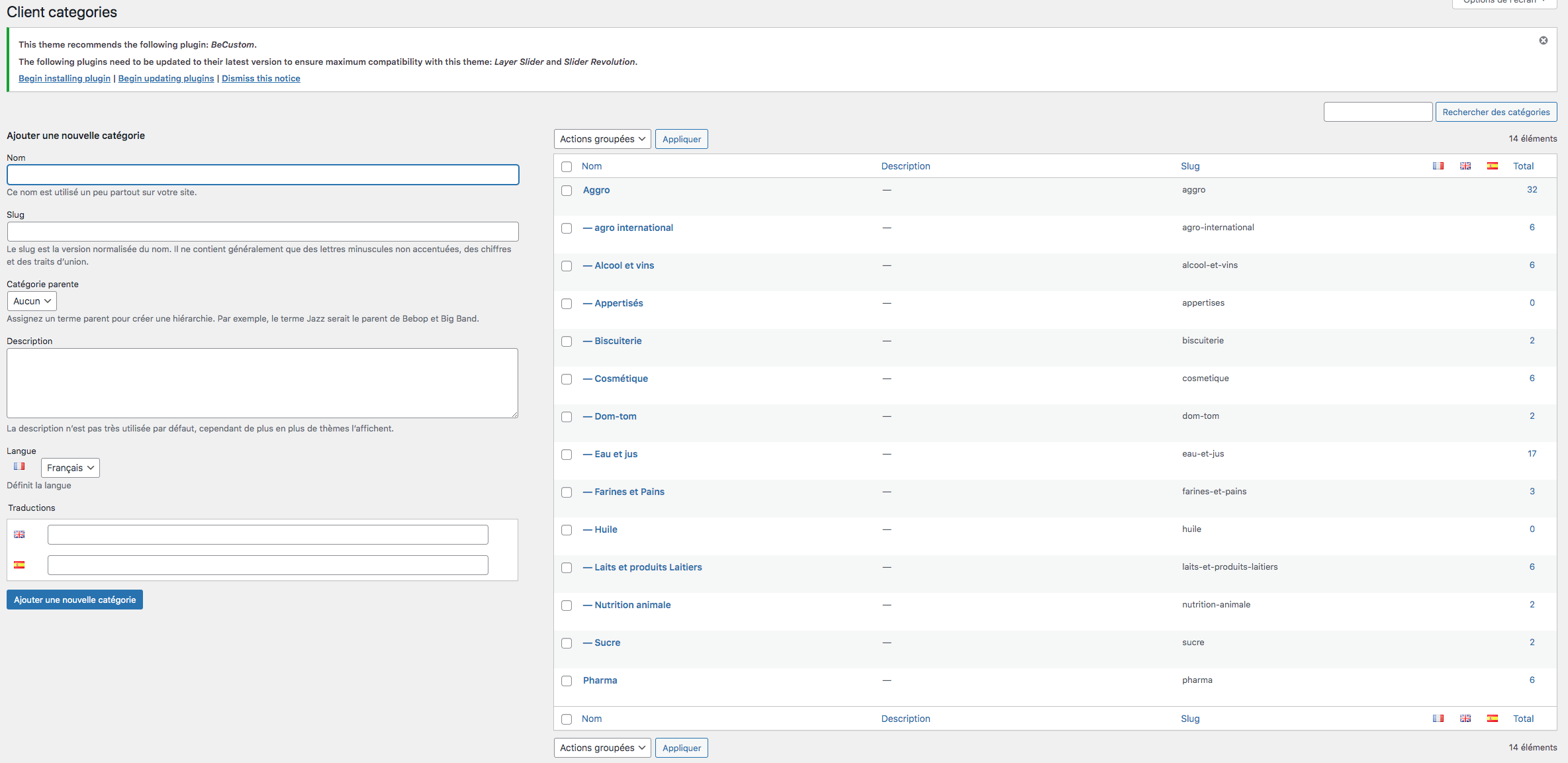Click top Appliquer button
Screen dimensions: 1568x763
[682, 139]
